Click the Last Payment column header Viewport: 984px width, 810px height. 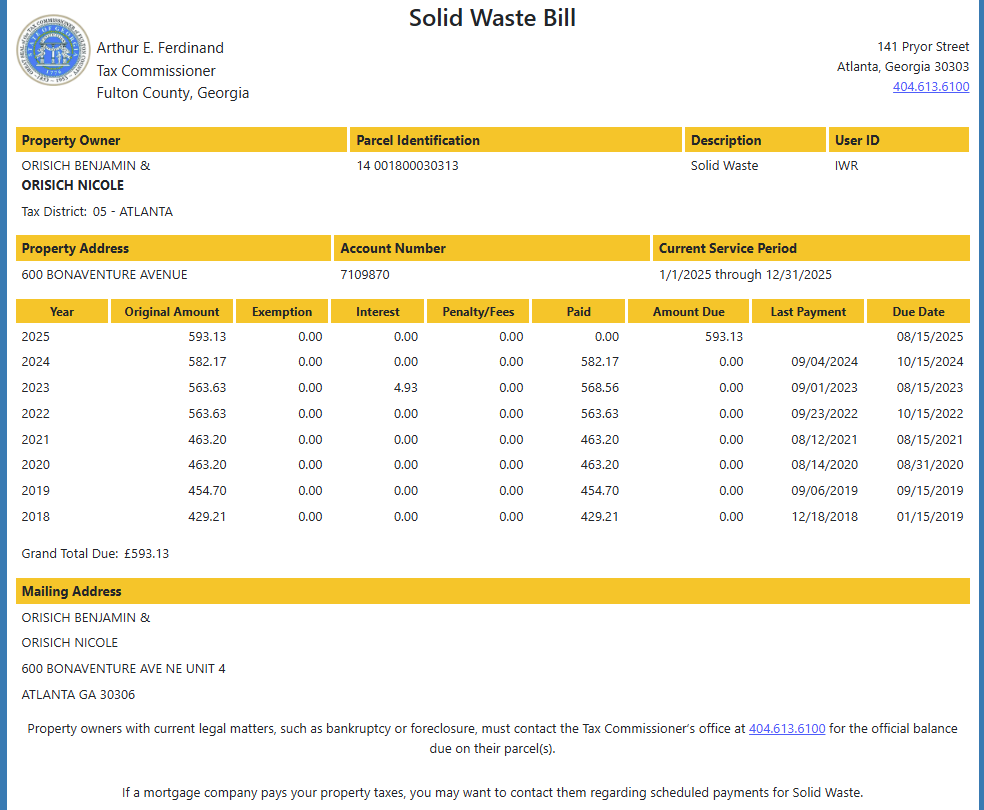[x=808, y=312]
